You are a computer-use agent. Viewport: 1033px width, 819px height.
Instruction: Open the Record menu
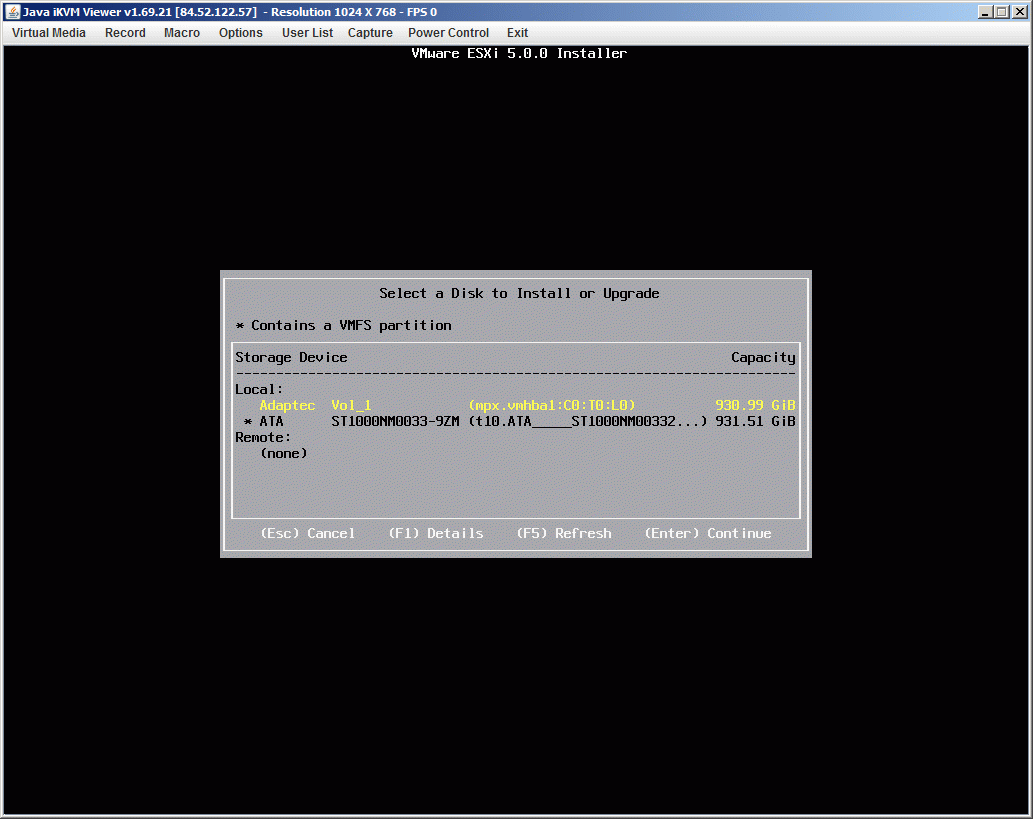(x=125, y=33)
